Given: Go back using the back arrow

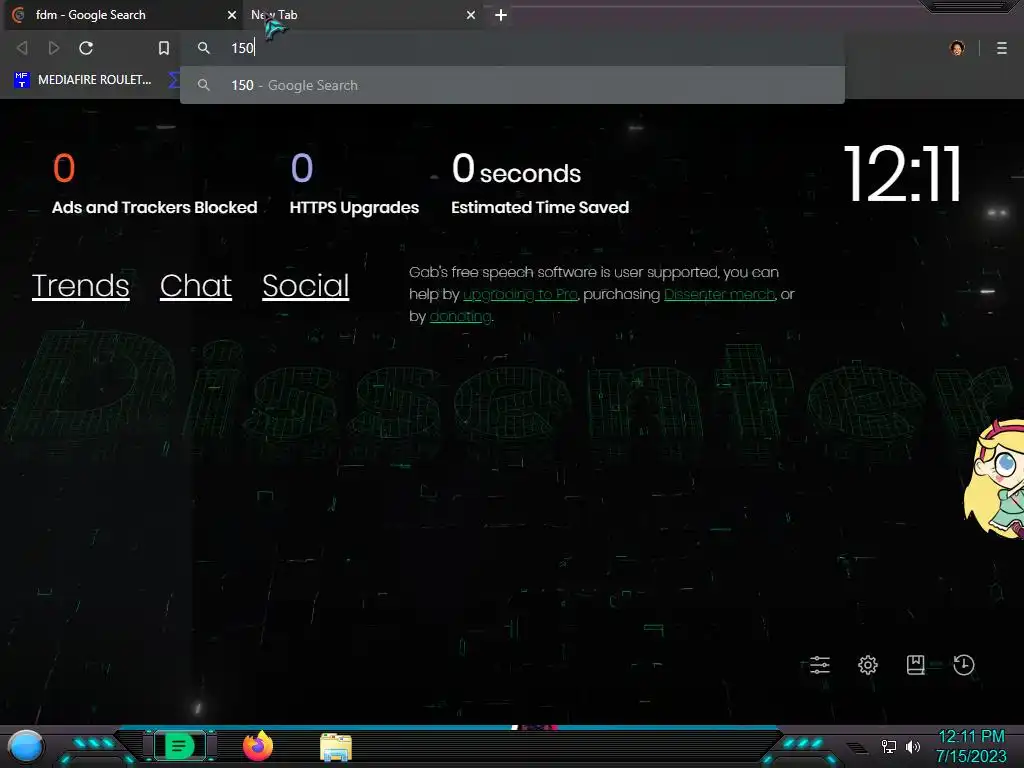Looking at the screenshot, I should 22,48.
